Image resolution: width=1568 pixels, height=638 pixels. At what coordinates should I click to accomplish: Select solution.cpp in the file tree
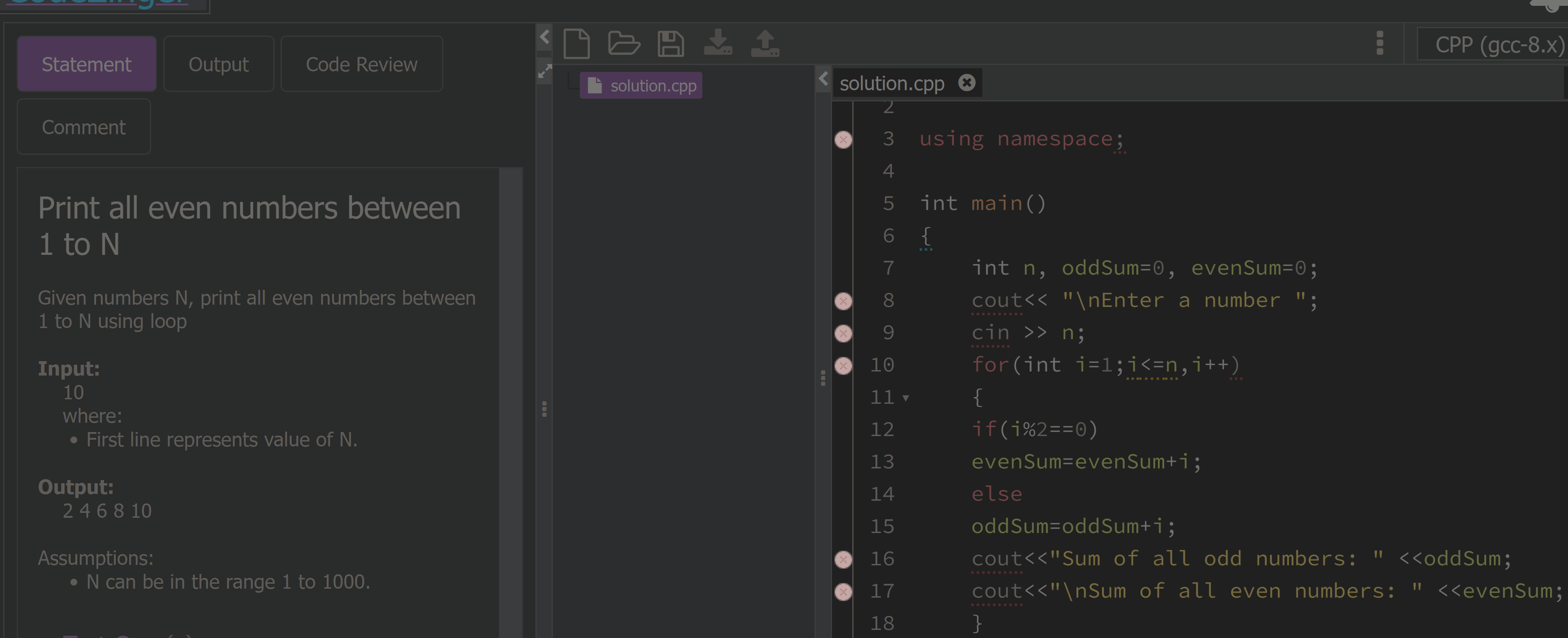click(x=641, y=86)
